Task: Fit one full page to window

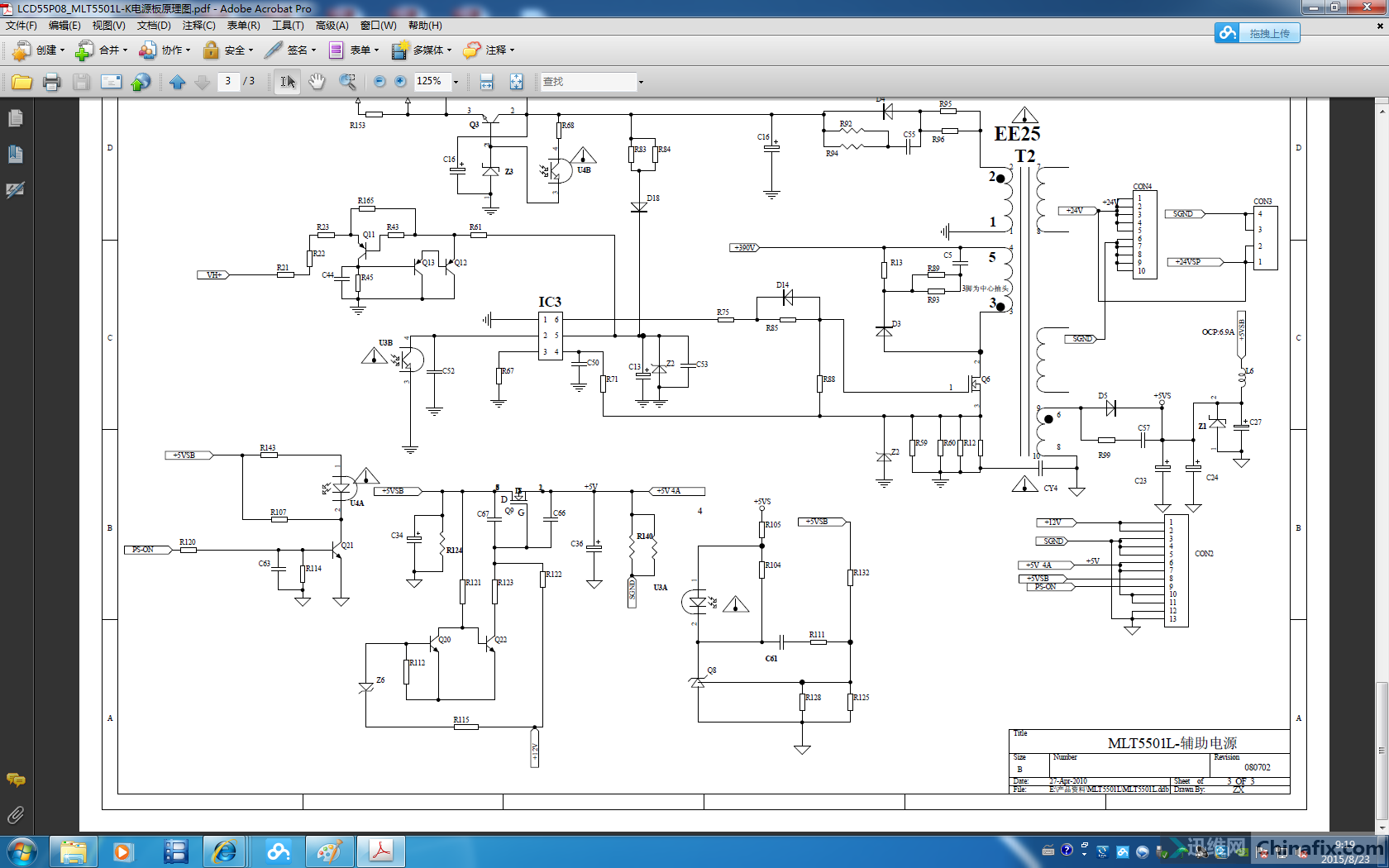Action: (x=516, y=82)
